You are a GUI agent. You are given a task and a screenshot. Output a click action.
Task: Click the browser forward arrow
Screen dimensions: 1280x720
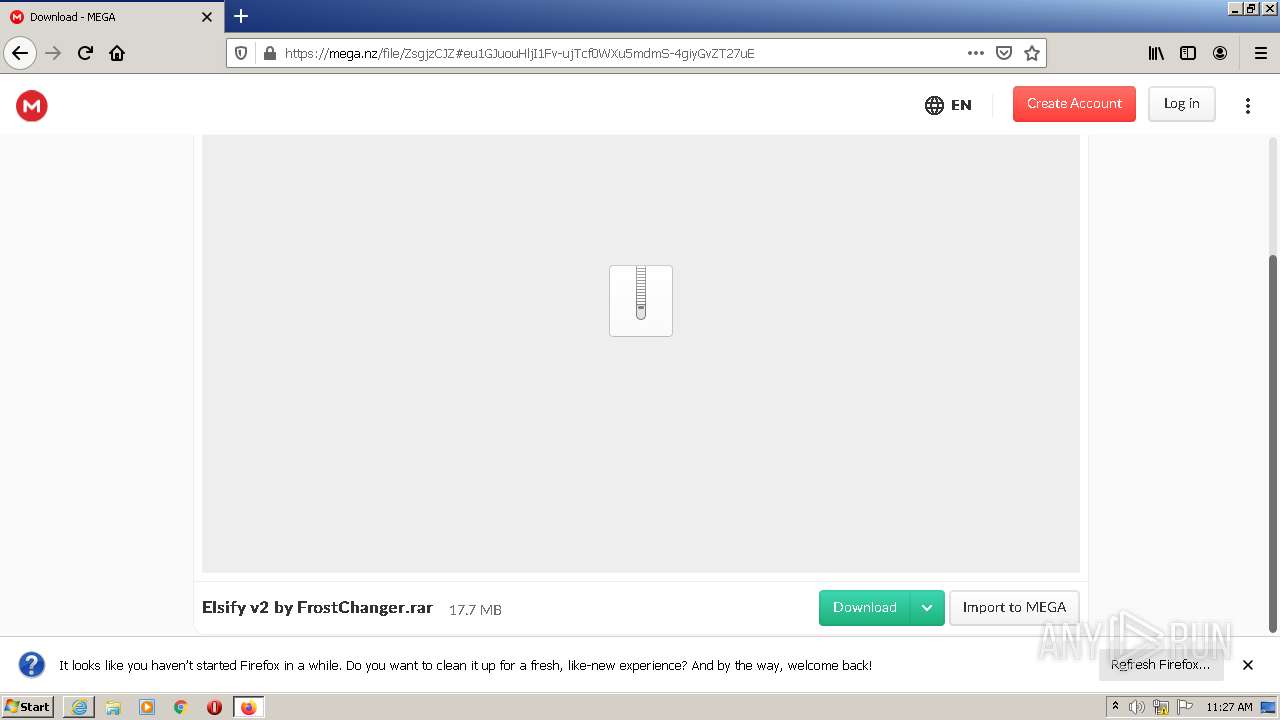pyautogui.click(x=53, y=53)
